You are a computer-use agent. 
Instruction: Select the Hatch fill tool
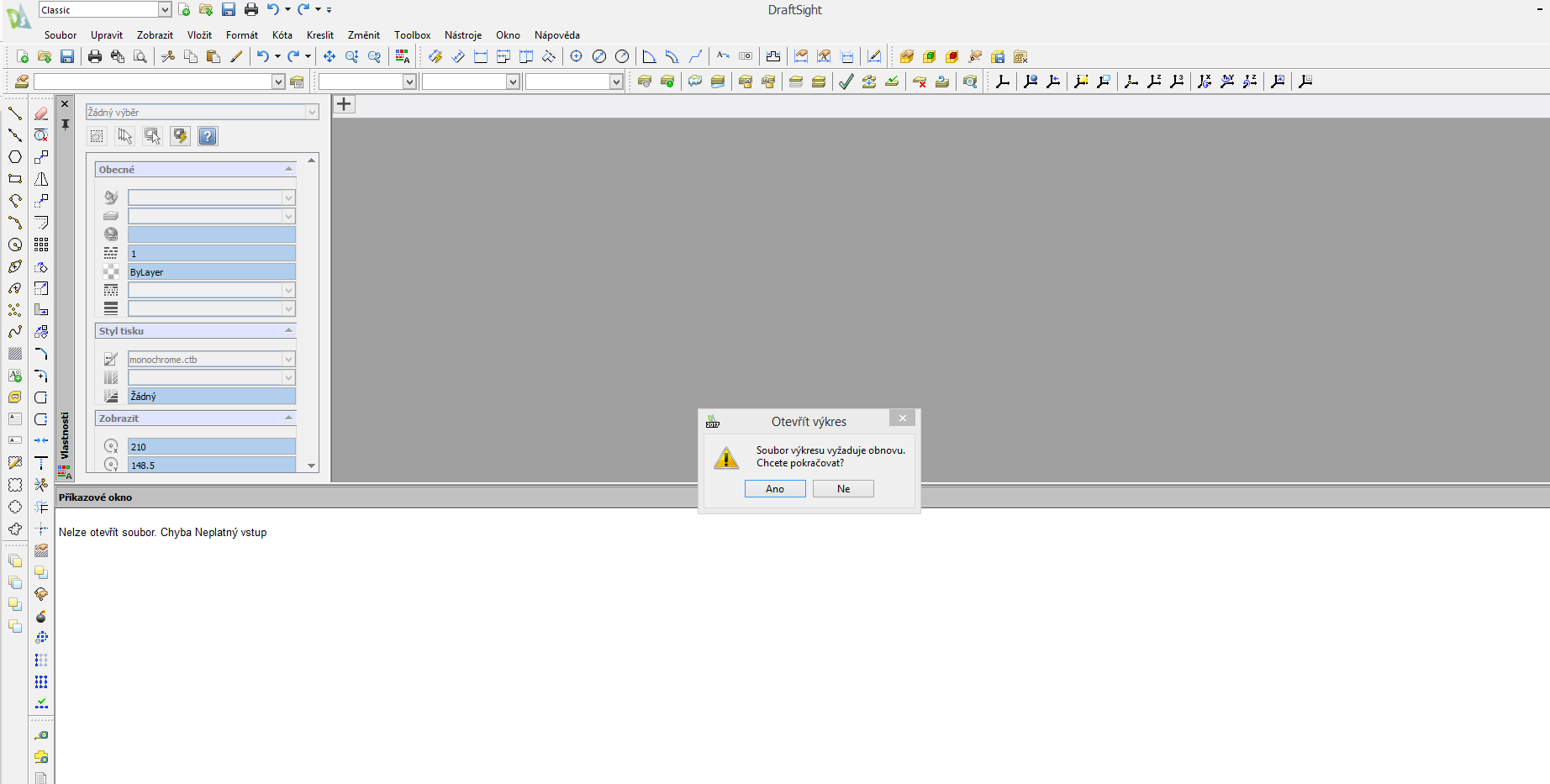click(15, 354)
